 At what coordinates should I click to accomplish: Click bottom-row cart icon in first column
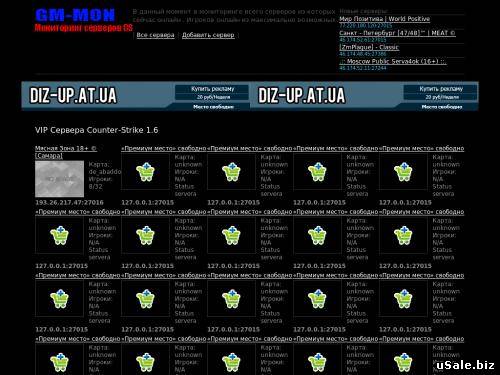[x=60, y=362]
